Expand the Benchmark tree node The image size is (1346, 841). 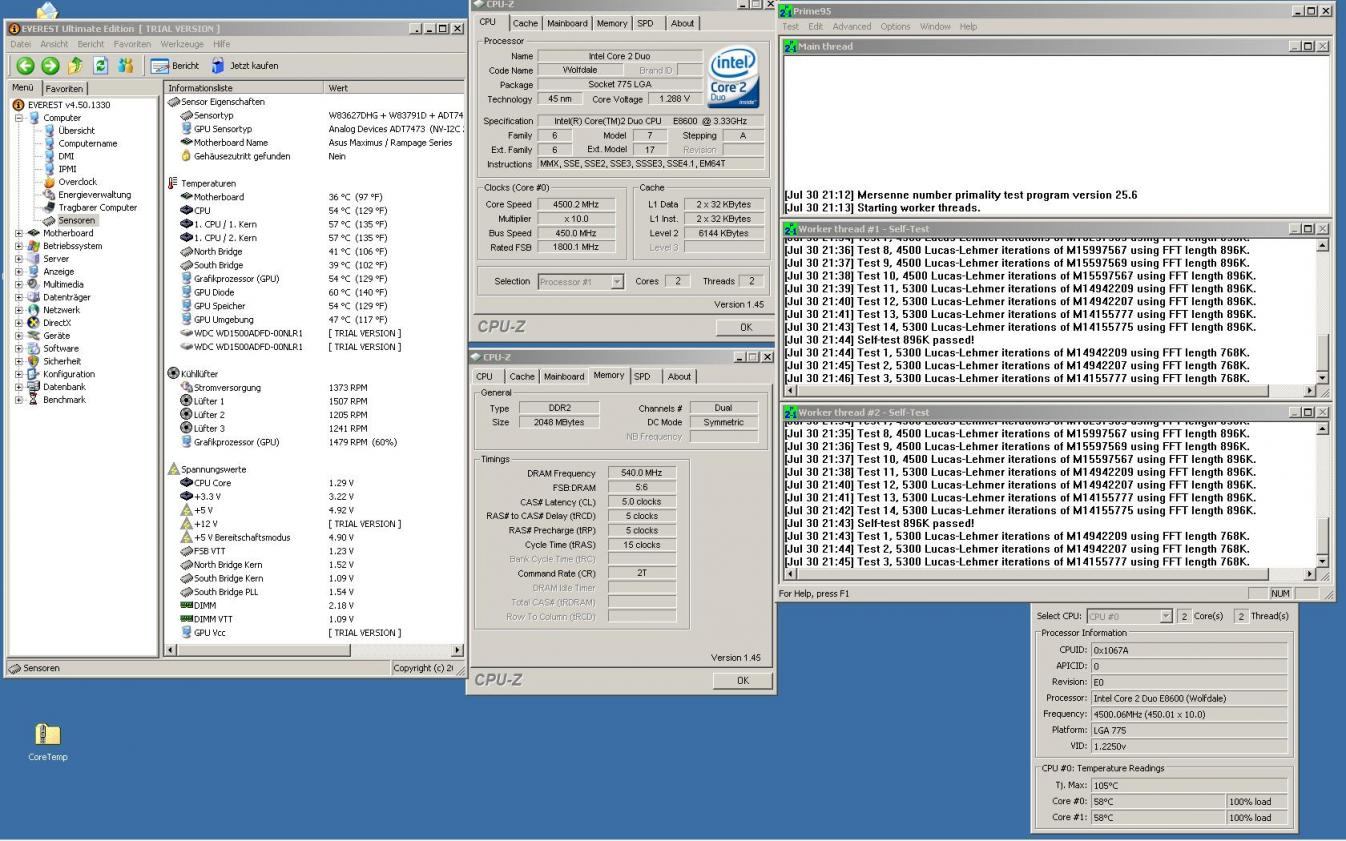(19, 400)
